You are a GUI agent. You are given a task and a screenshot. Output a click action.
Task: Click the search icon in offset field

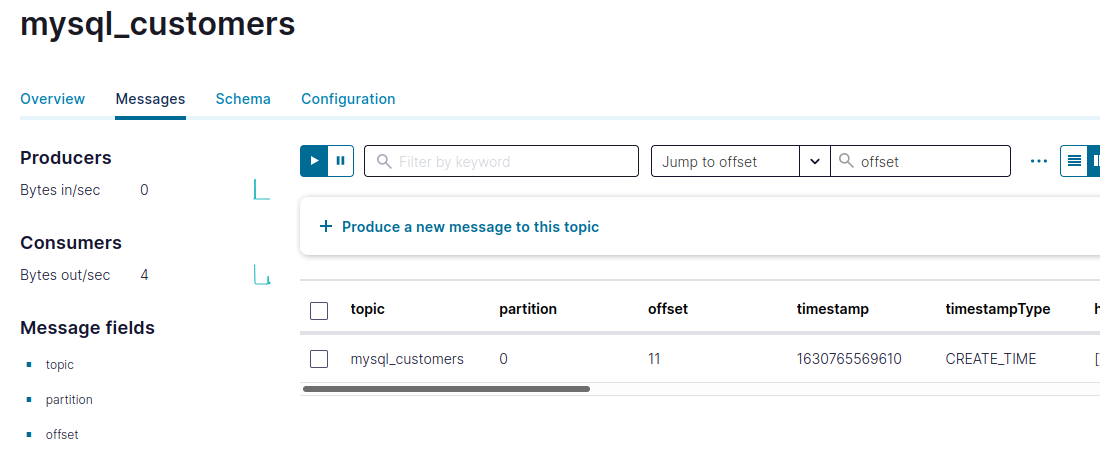pyautogui.click(x=846, y=161)
